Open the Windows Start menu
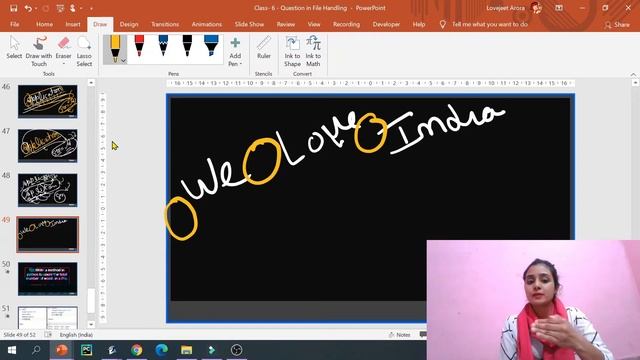This screenshot has width=640, height=360. [x=11, y=350]
